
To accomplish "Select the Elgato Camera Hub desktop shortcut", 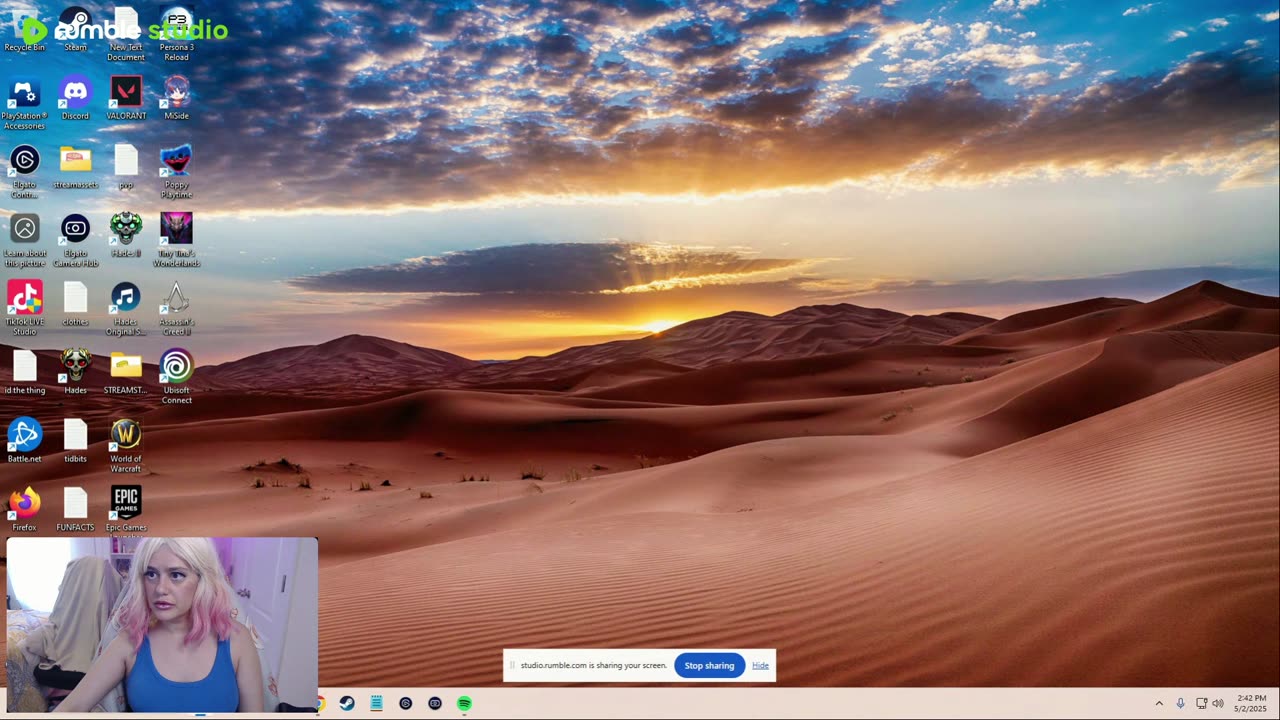I will coord(75,241).
